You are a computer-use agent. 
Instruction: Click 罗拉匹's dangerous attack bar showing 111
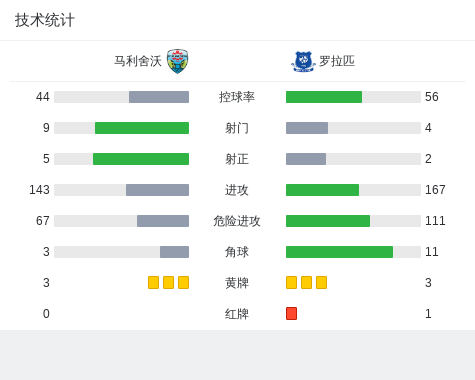[328, 221]
